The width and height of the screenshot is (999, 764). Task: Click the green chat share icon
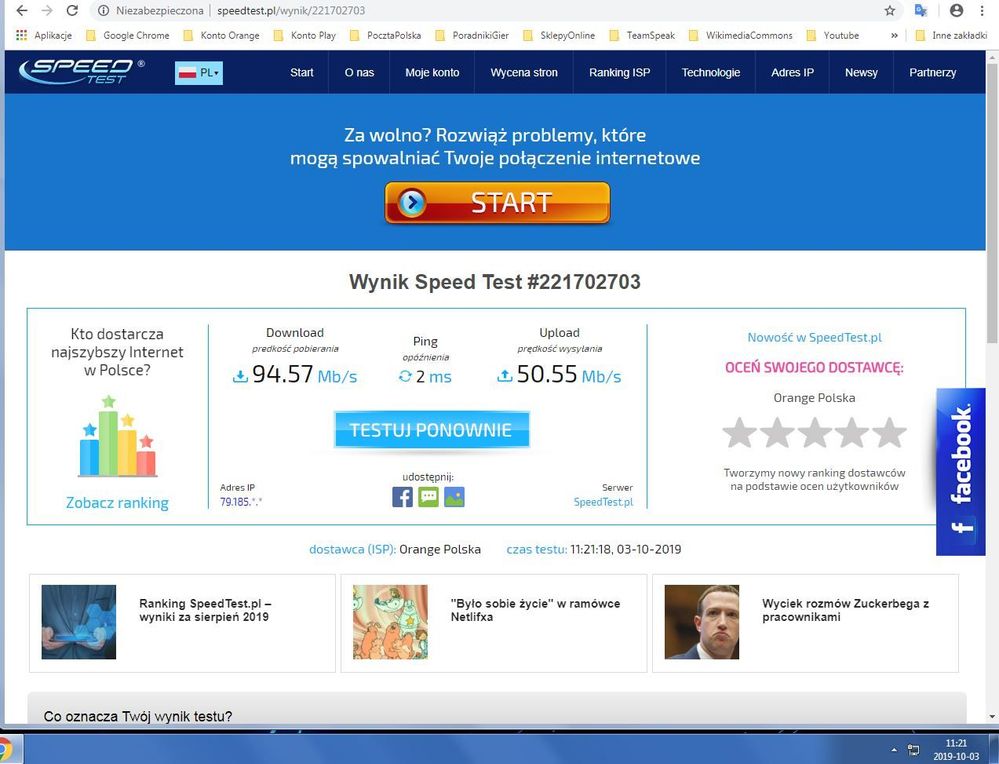[x=428, y=497]
